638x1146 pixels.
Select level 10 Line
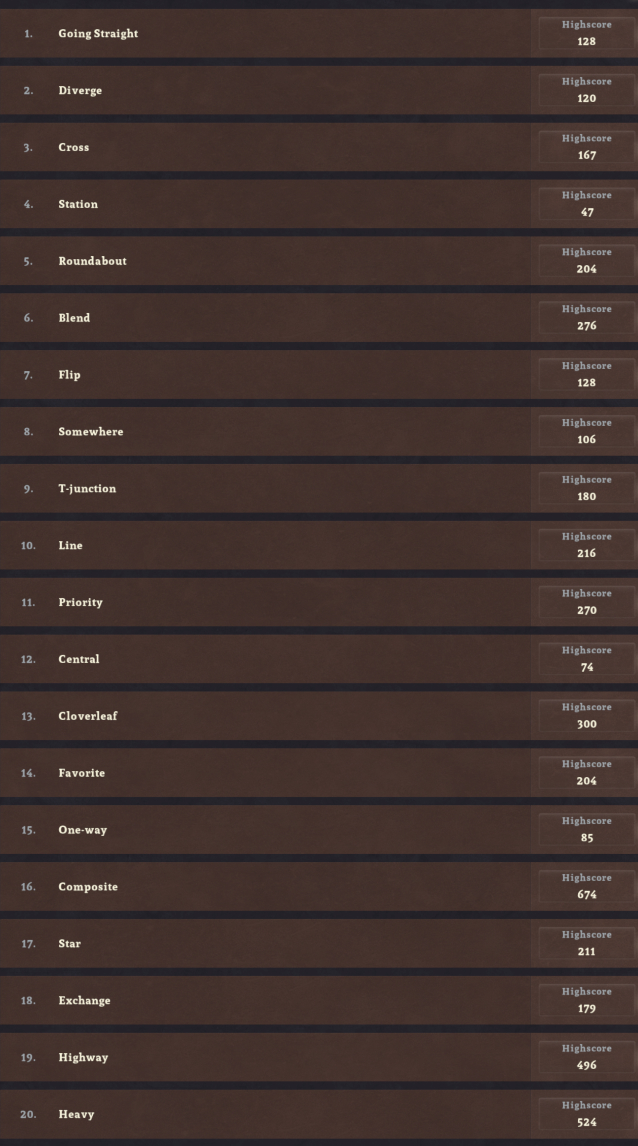click(319, 545)
